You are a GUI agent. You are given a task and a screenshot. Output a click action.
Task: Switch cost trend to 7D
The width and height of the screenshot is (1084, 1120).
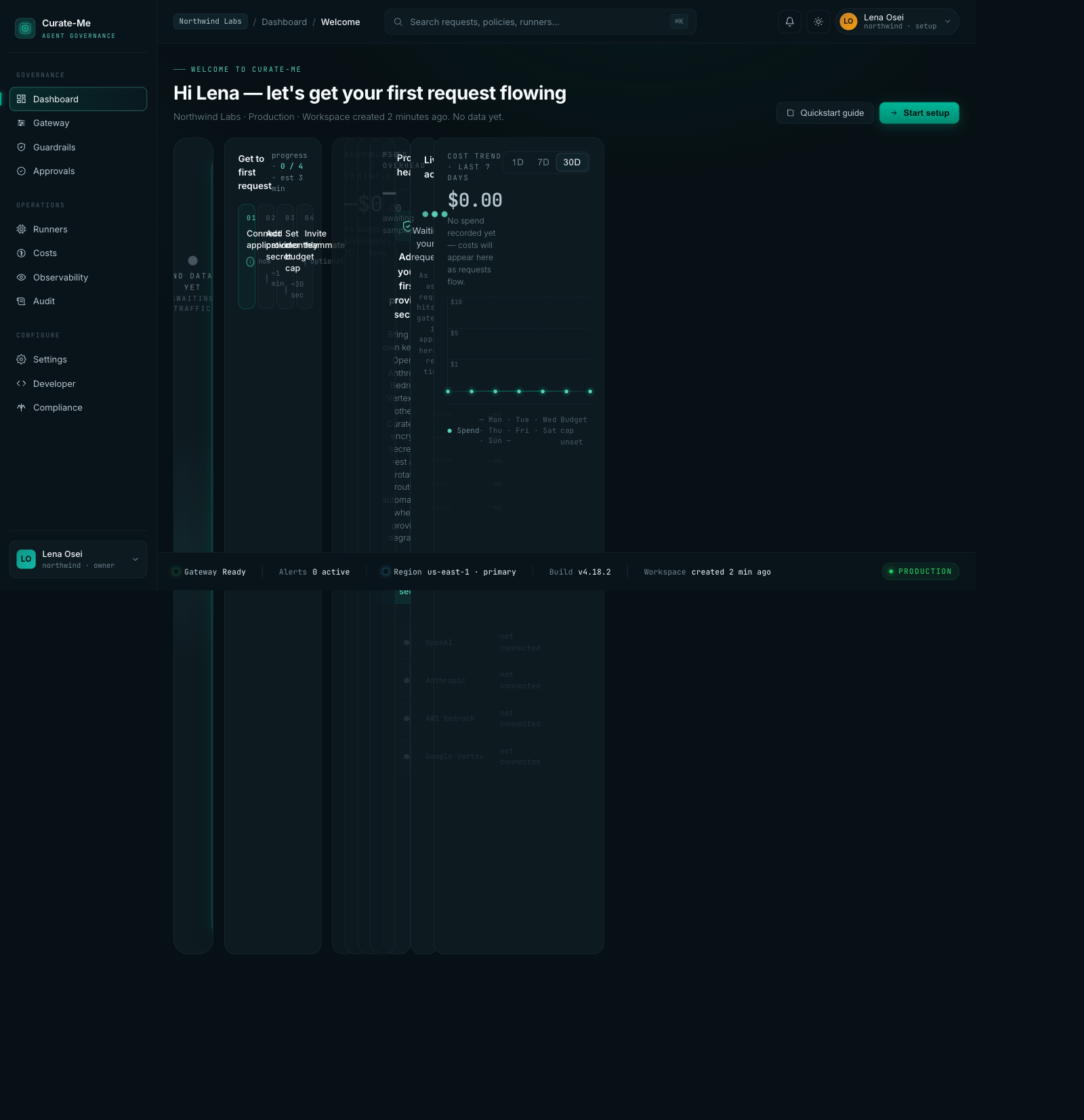[543, 163]
